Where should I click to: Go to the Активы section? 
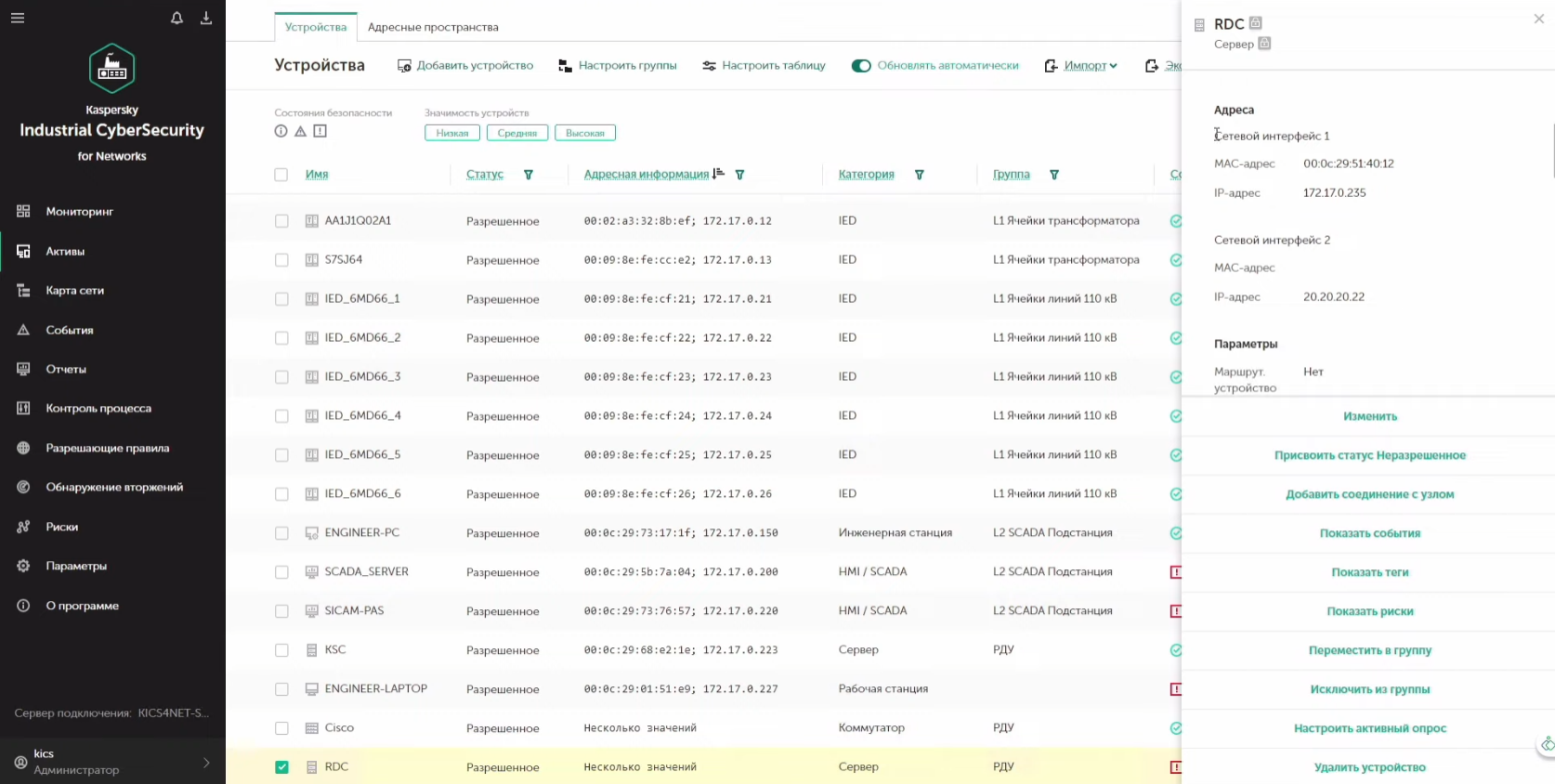tap(65, 252)
